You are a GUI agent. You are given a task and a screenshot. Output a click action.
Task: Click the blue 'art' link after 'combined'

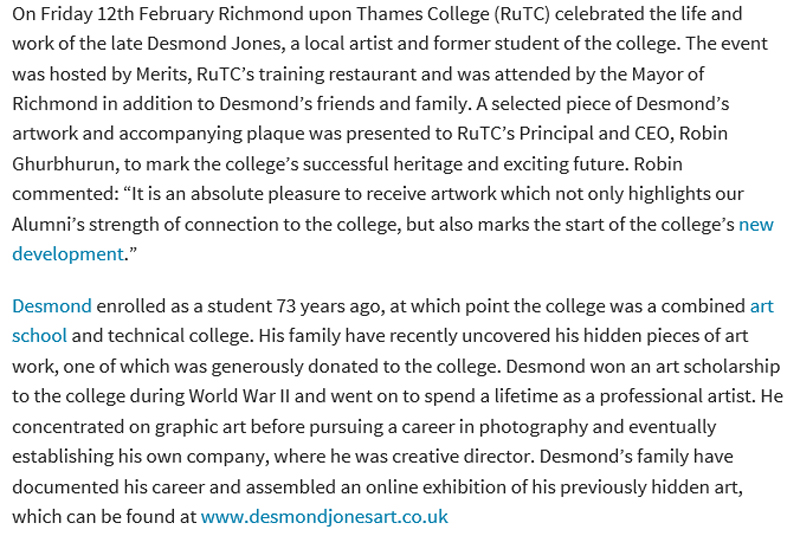(762, 306)
